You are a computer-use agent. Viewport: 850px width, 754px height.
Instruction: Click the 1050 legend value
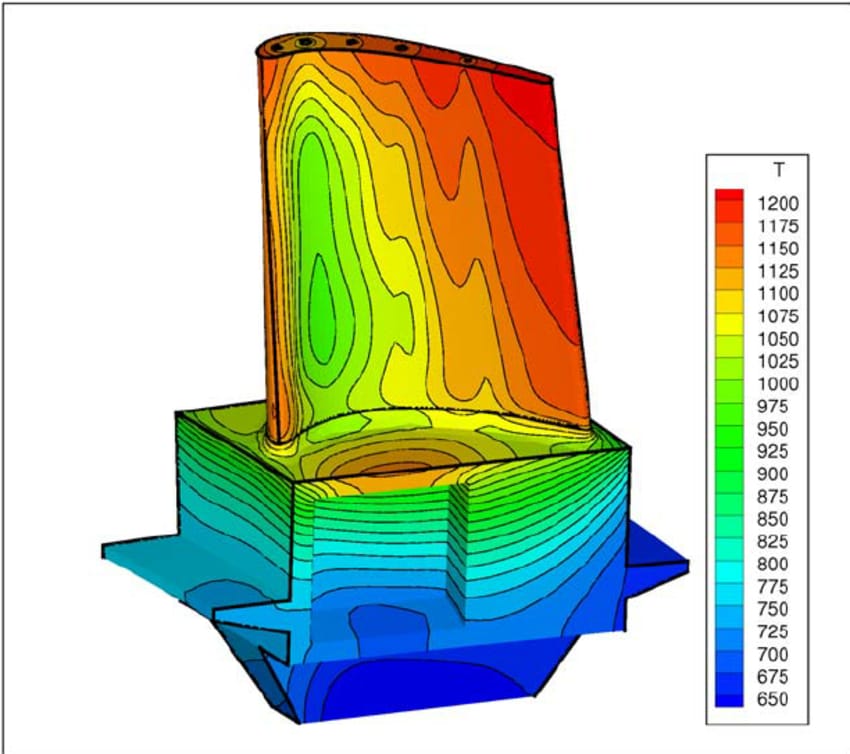coord(778,339)
